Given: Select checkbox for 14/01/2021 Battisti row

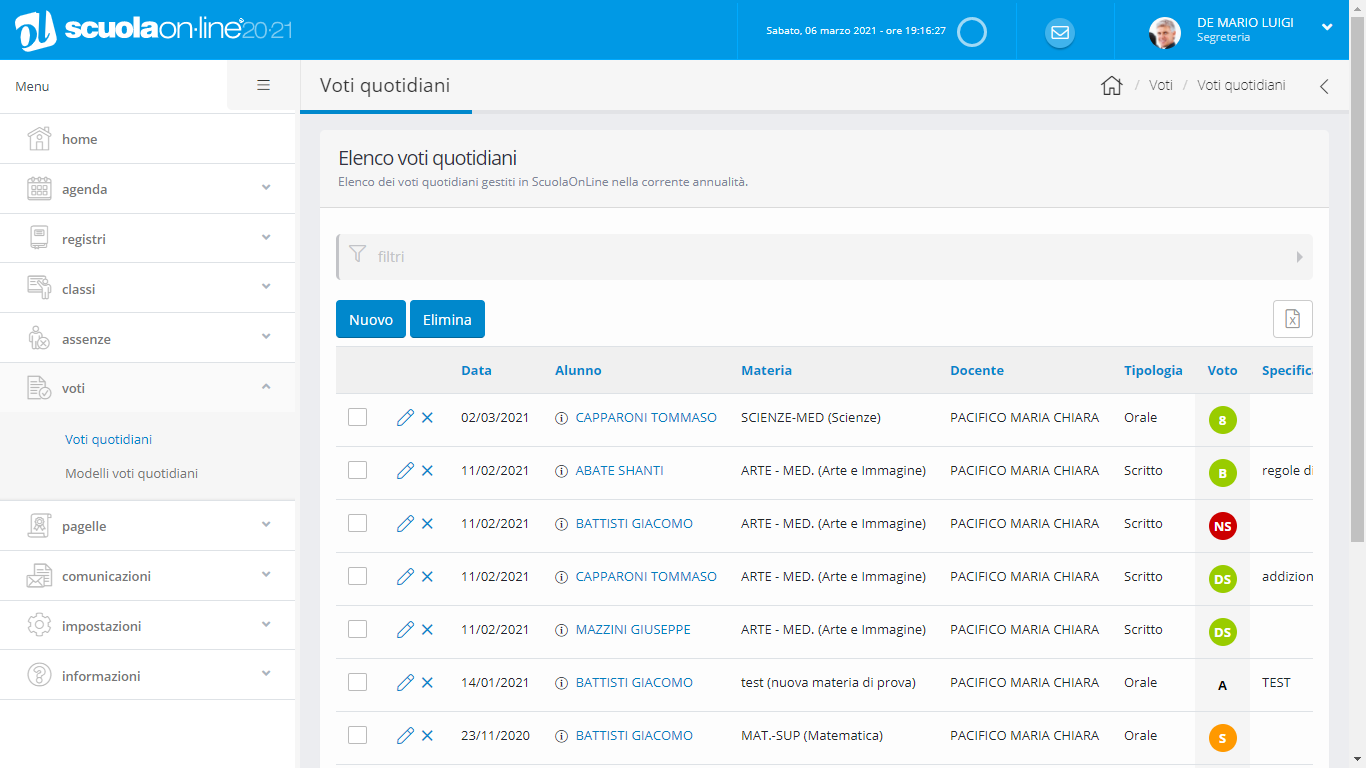Looking at the screenshot, I should (357, 682).
